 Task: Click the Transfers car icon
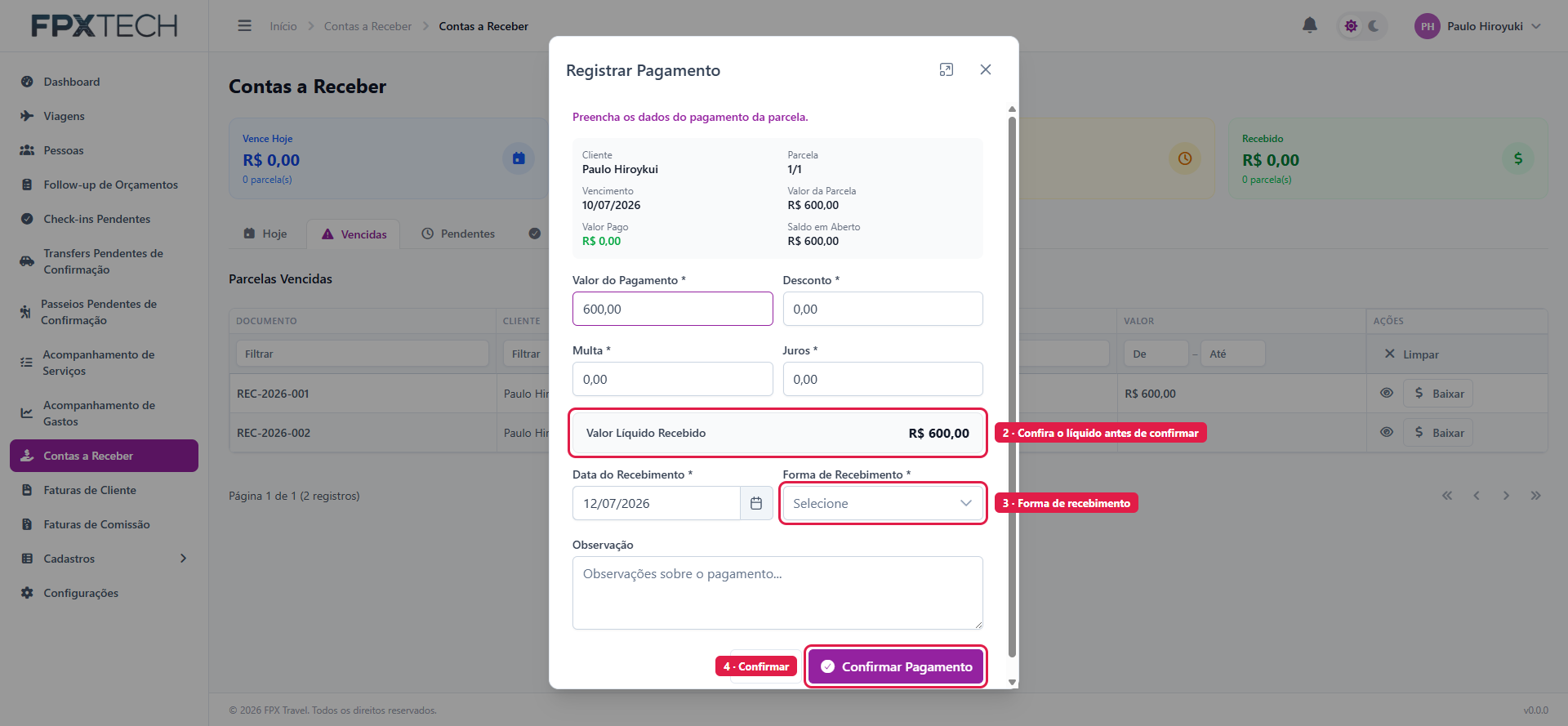click(27, 261)
